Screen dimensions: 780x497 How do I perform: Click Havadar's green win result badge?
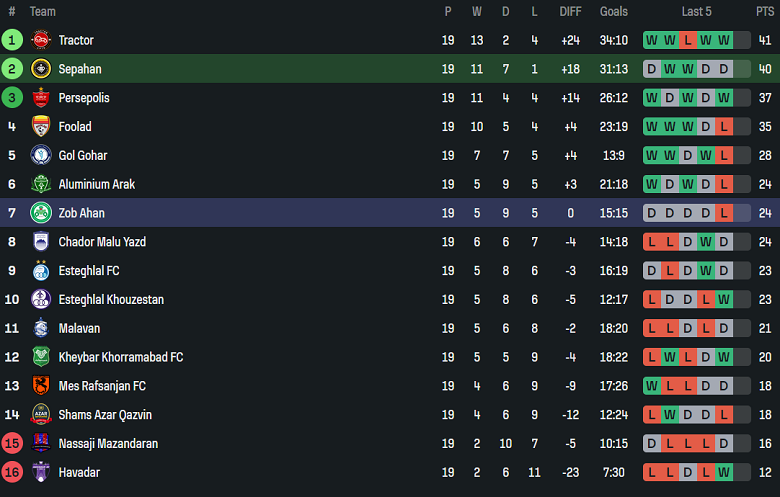coord(724,472)
